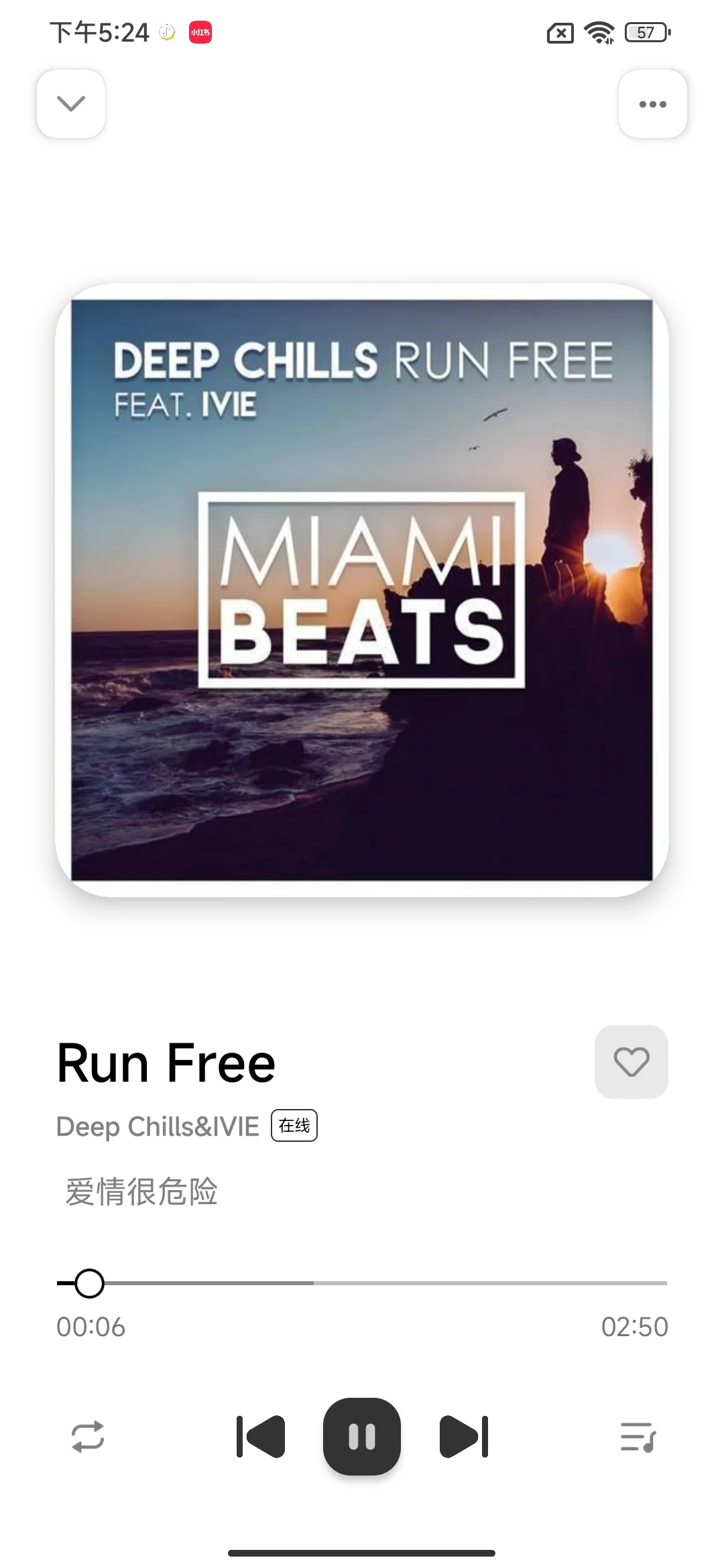The width and height of the screenshot is (724, 1568).
Task: Tap the elapsed time 00:06 label
Action: click(x=91, y=1327)
